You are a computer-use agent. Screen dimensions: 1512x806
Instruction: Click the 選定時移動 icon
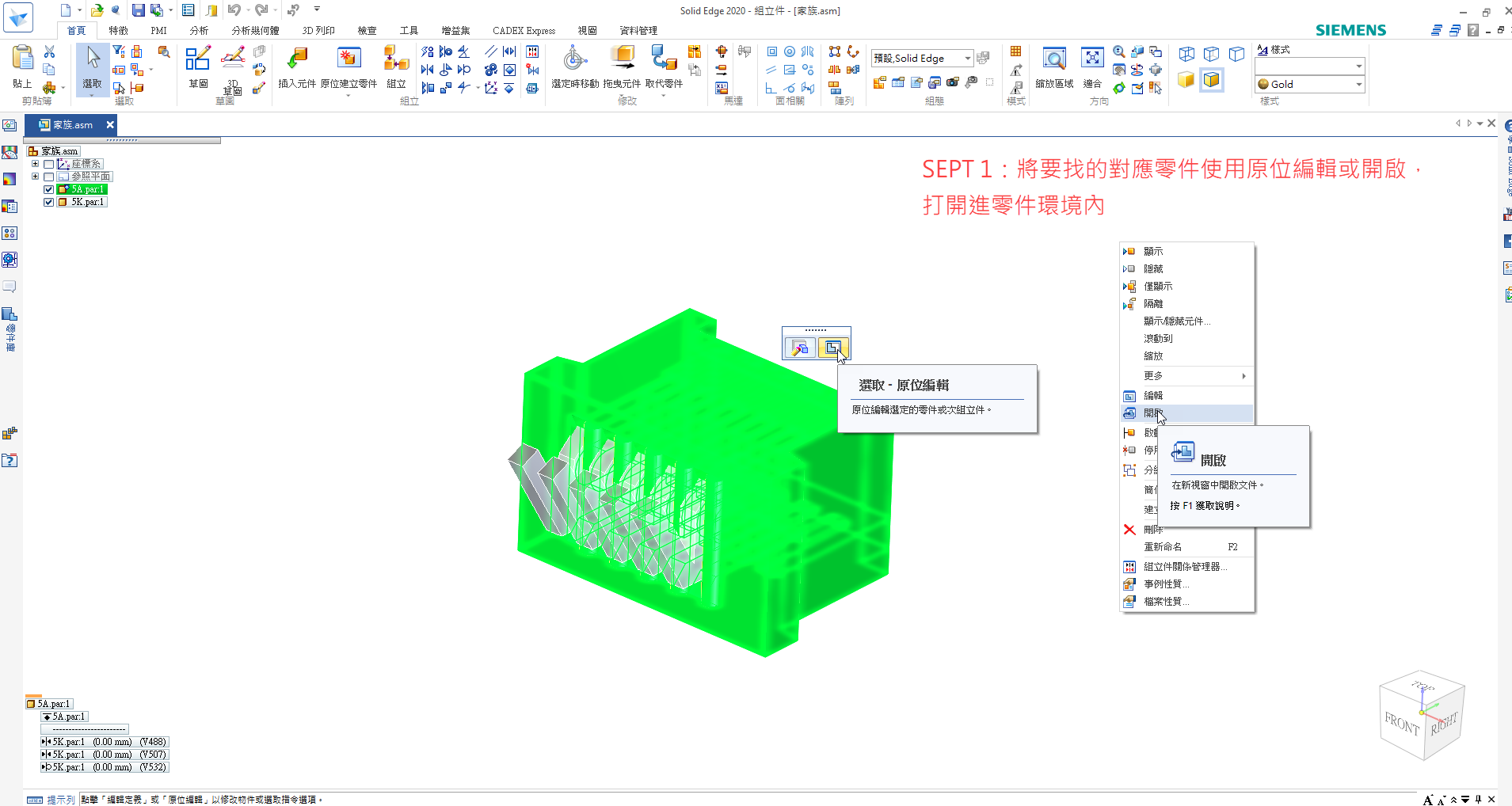point(575,58)
